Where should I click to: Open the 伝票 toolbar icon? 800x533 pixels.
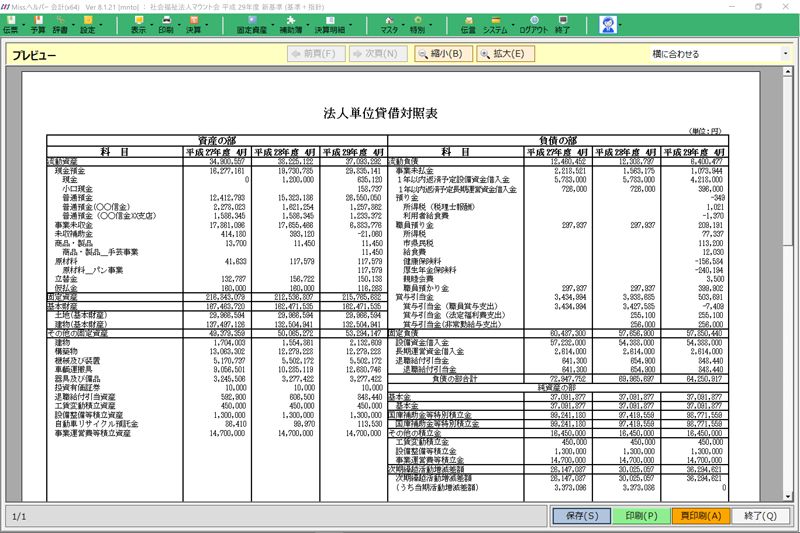pos(11,24)
